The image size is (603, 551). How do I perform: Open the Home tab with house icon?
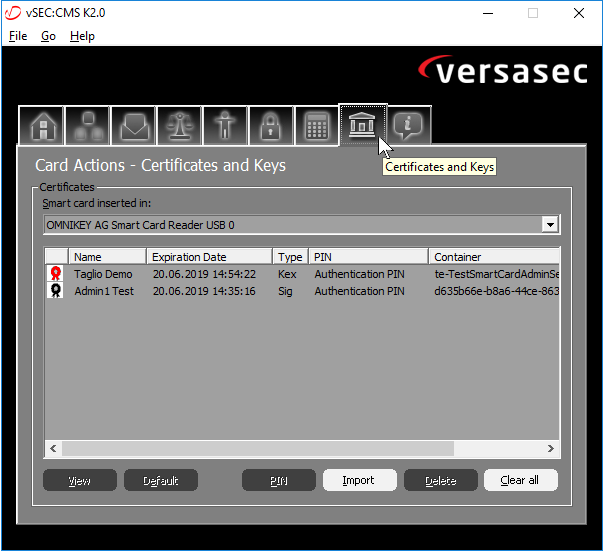[x=42, y=125]
